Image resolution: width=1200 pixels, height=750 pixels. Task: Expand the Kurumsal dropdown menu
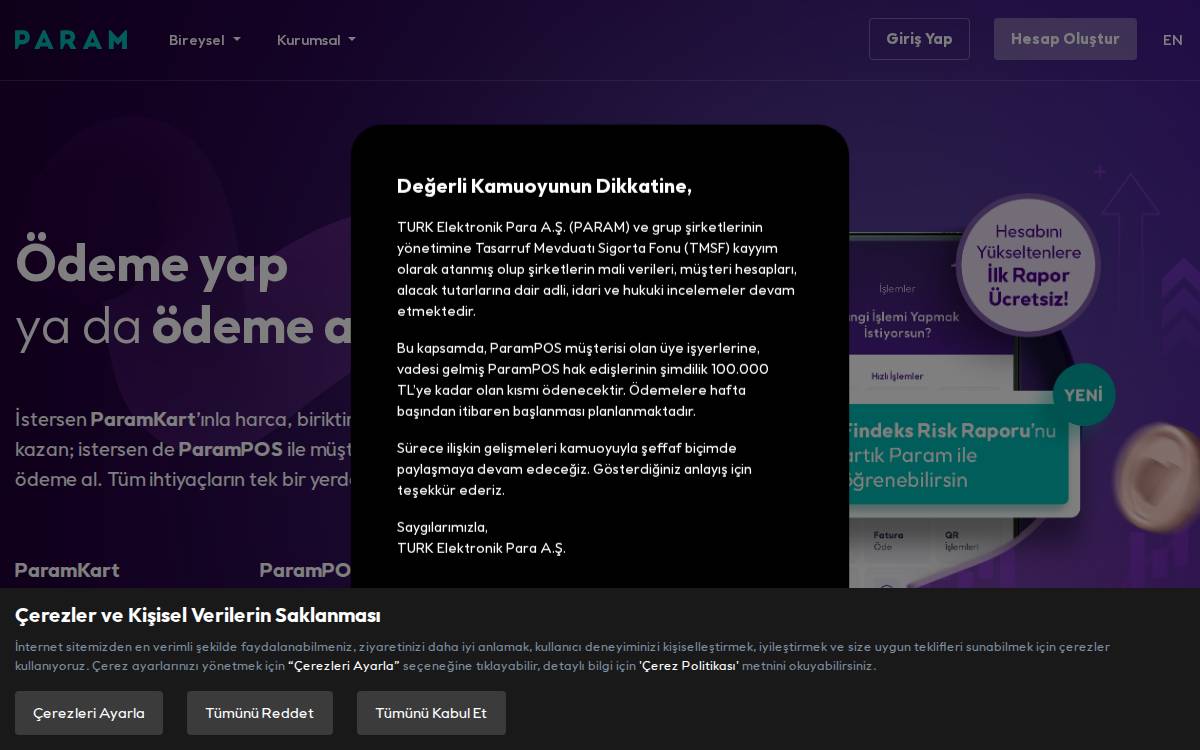coord(316,40)
